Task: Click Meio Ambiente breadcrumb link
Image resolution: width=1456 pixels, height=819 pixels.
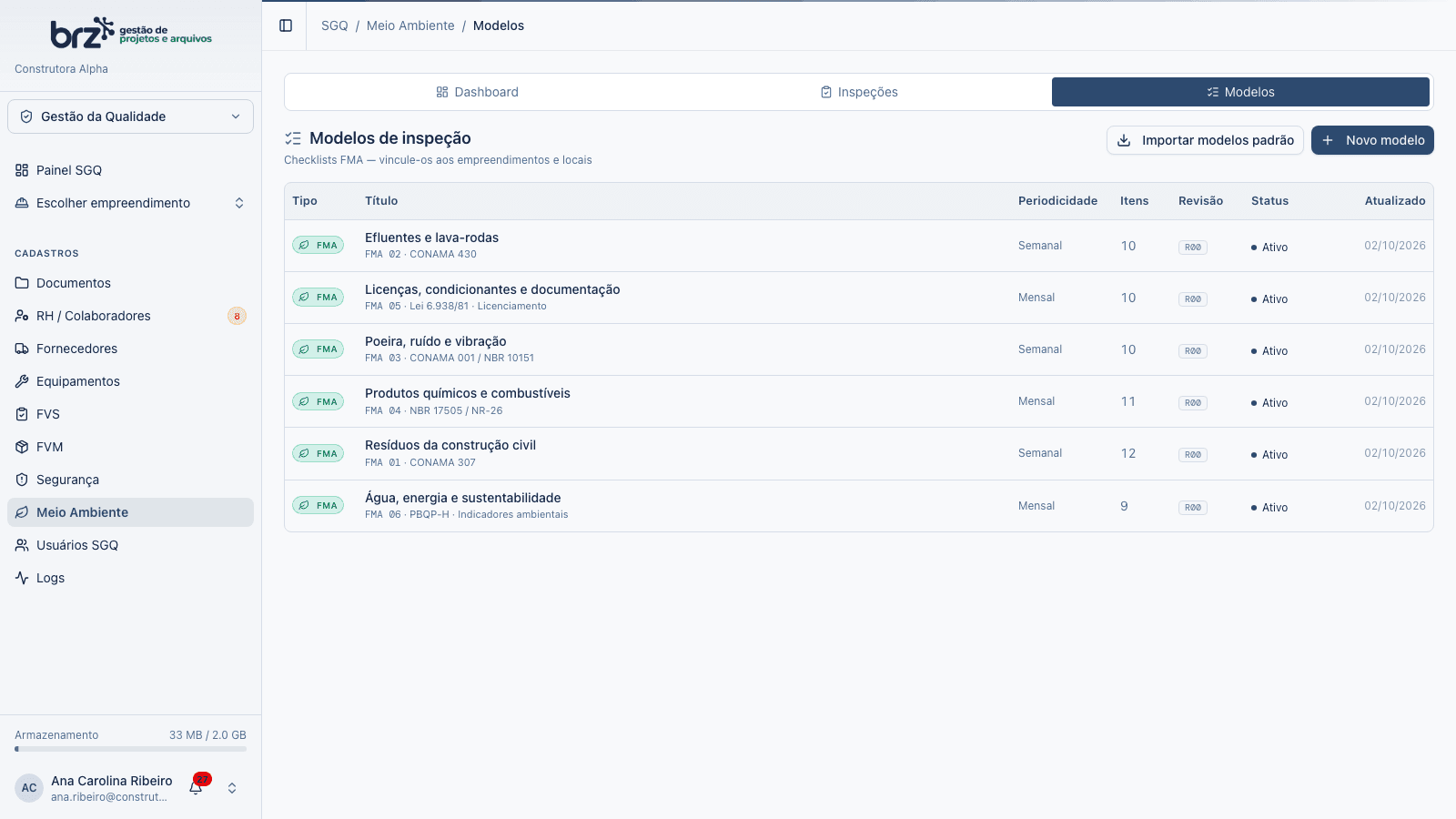Action: click(410, 25)
